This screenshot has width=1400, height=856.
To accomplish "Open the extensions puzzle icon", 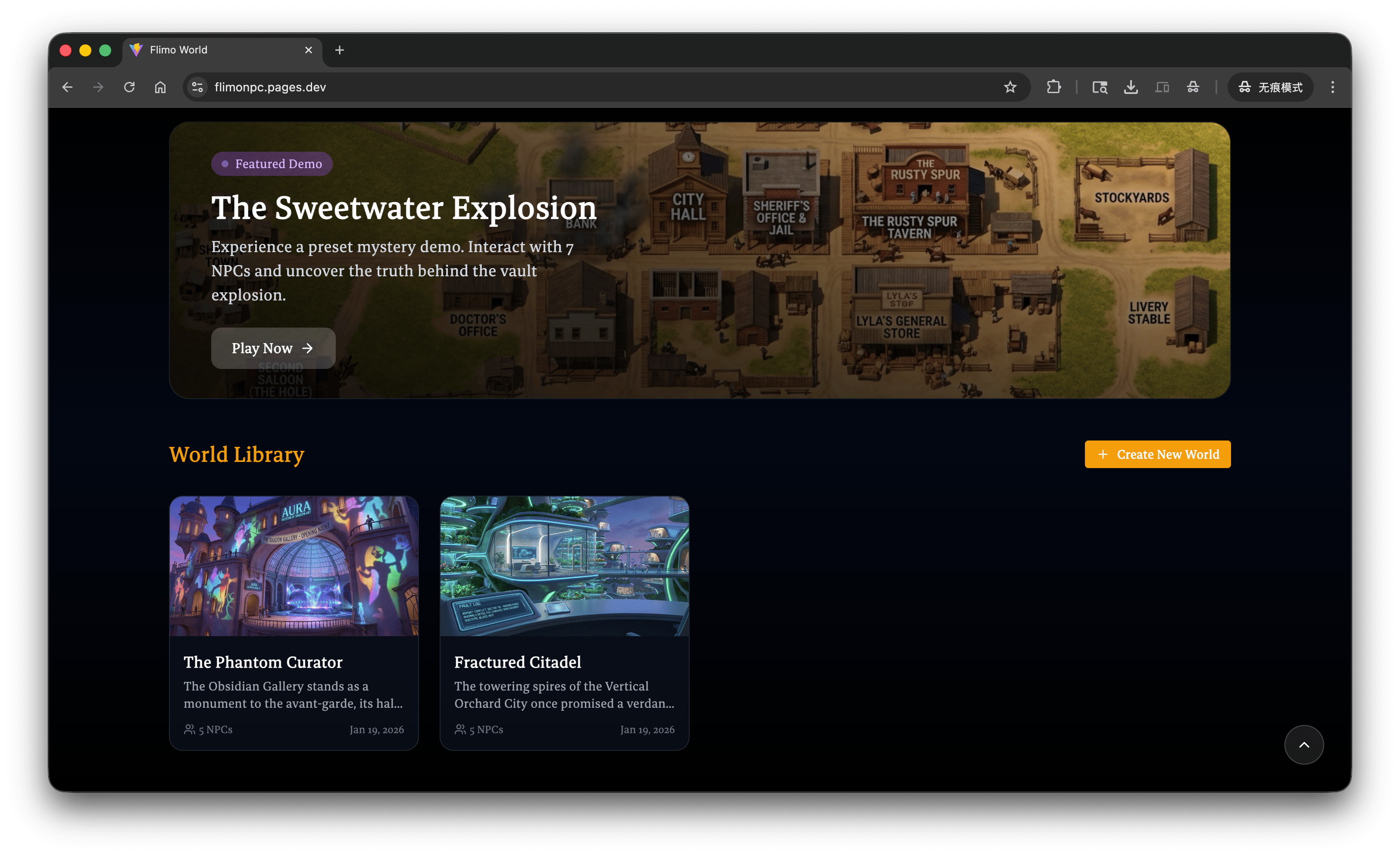I will click(1053, 87).
